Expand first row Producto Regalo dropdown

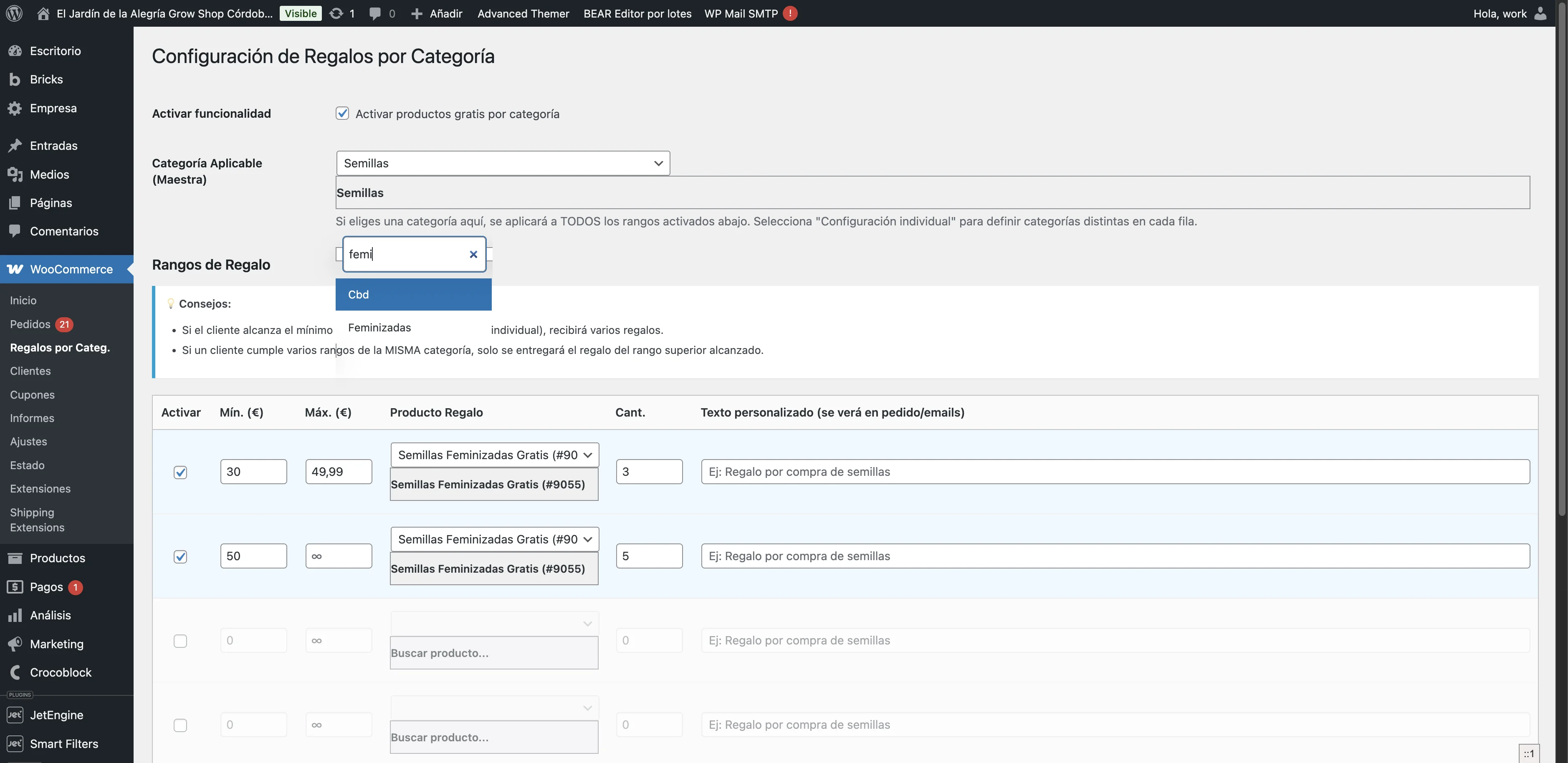(494, 455)
